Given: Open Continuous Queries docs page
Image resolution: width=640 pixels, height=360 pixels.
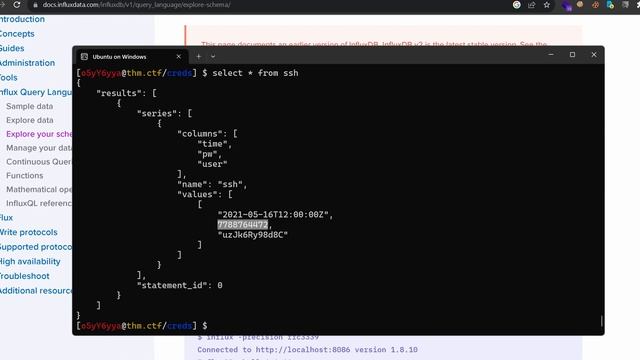Looking at the screenshot, I should [39, 162].
